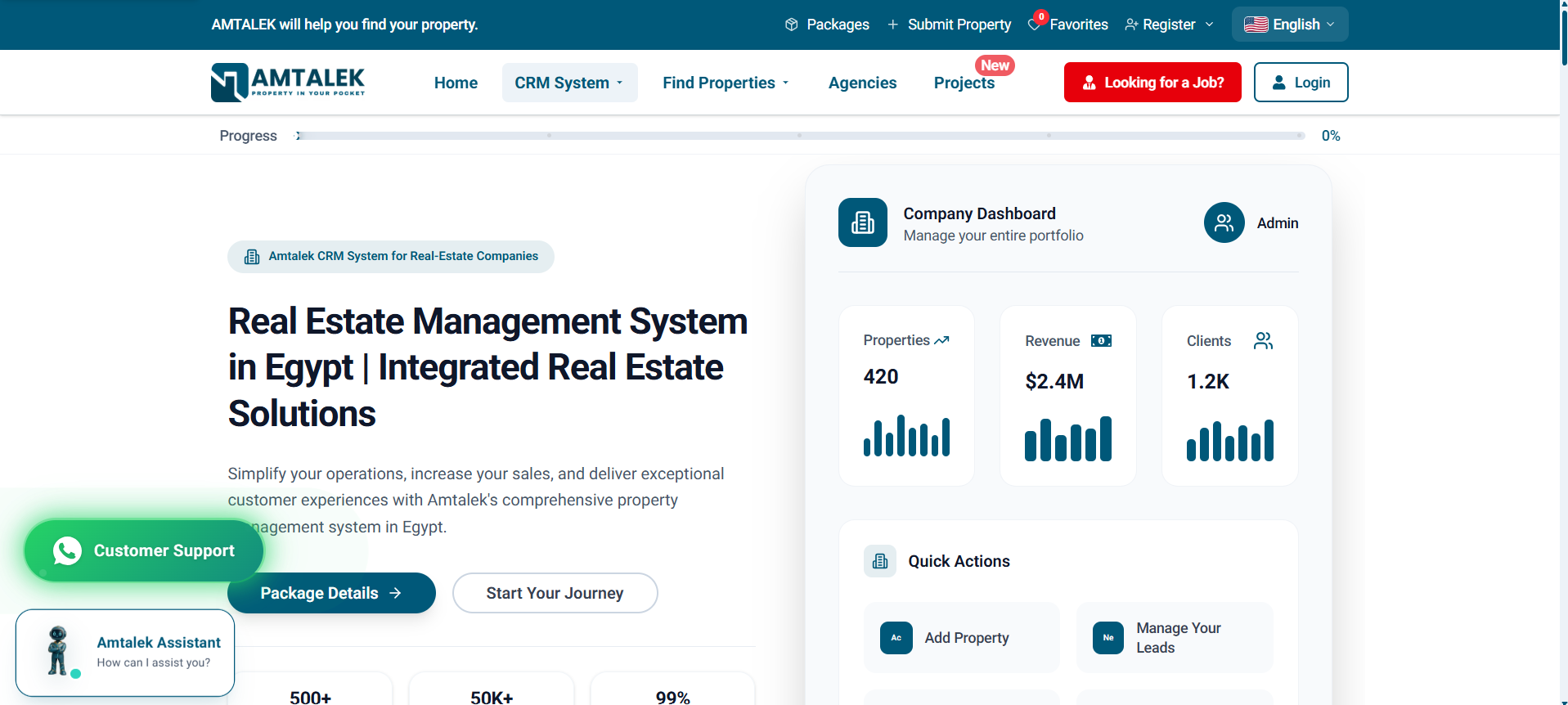Click the 50K+ statistic
The height and width of the screenshot is (705, 1568).
492,698
